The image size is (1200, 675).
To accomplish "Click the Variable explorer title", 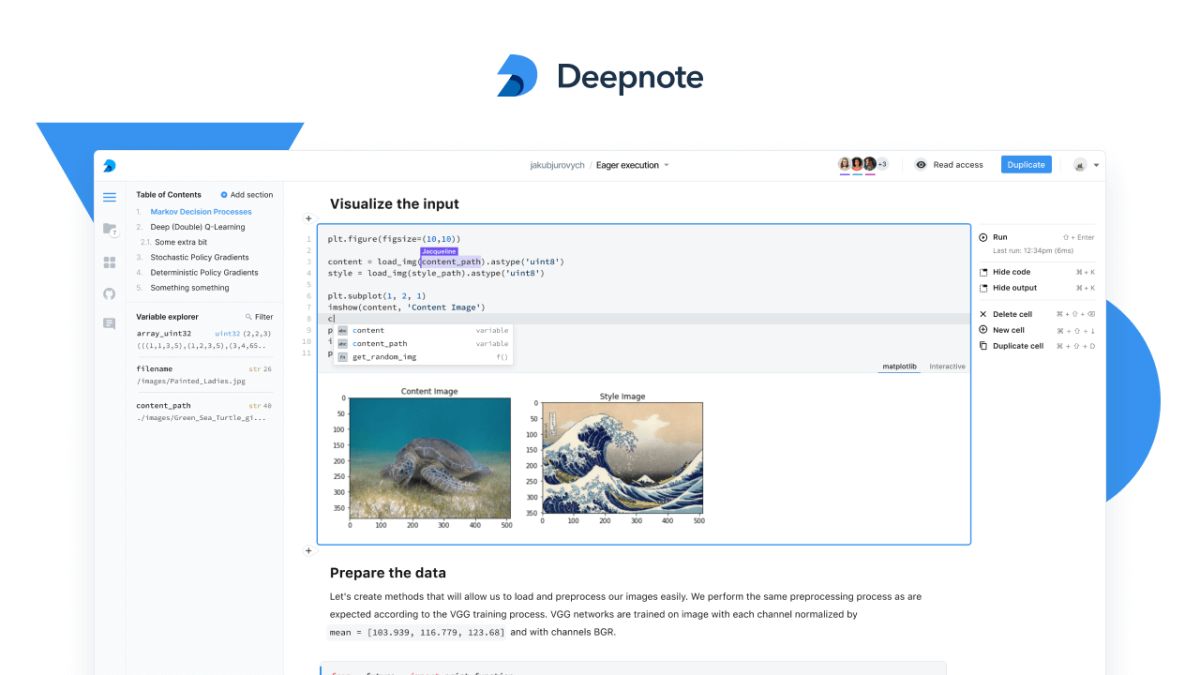I will pos(167,317).
